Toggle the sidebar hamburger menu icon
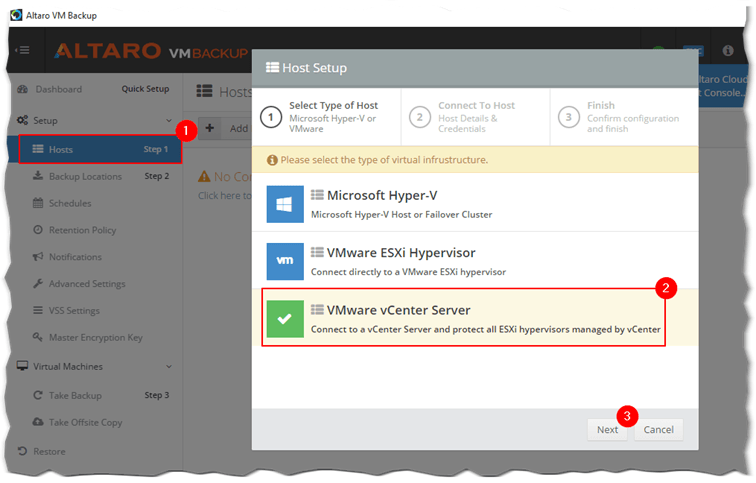Viewport: 756px width, 483px height. [22, 50]
